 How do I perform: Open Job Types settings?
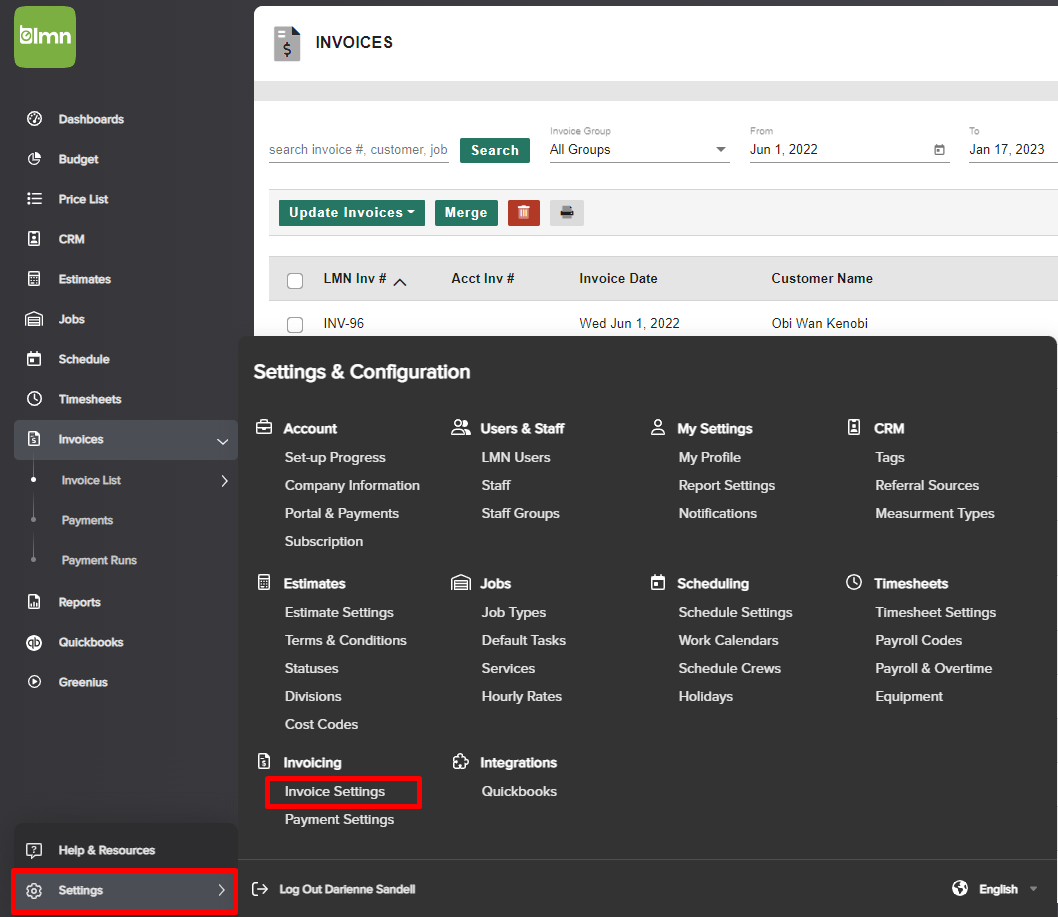pos(514,613)
